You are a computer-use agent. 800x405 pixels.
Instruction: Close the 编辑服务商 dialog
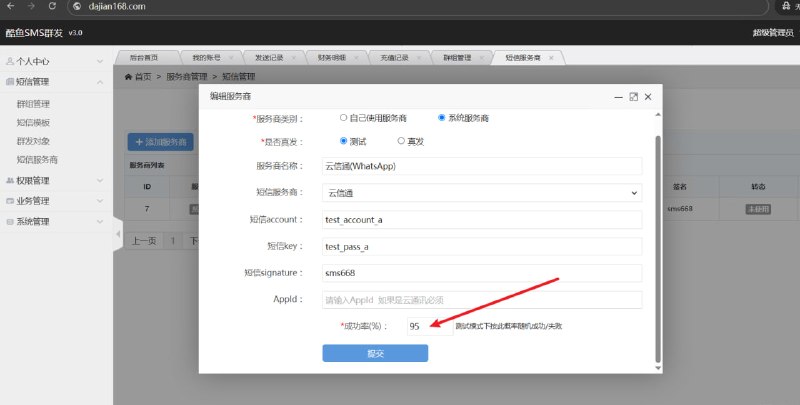[648, 97]
